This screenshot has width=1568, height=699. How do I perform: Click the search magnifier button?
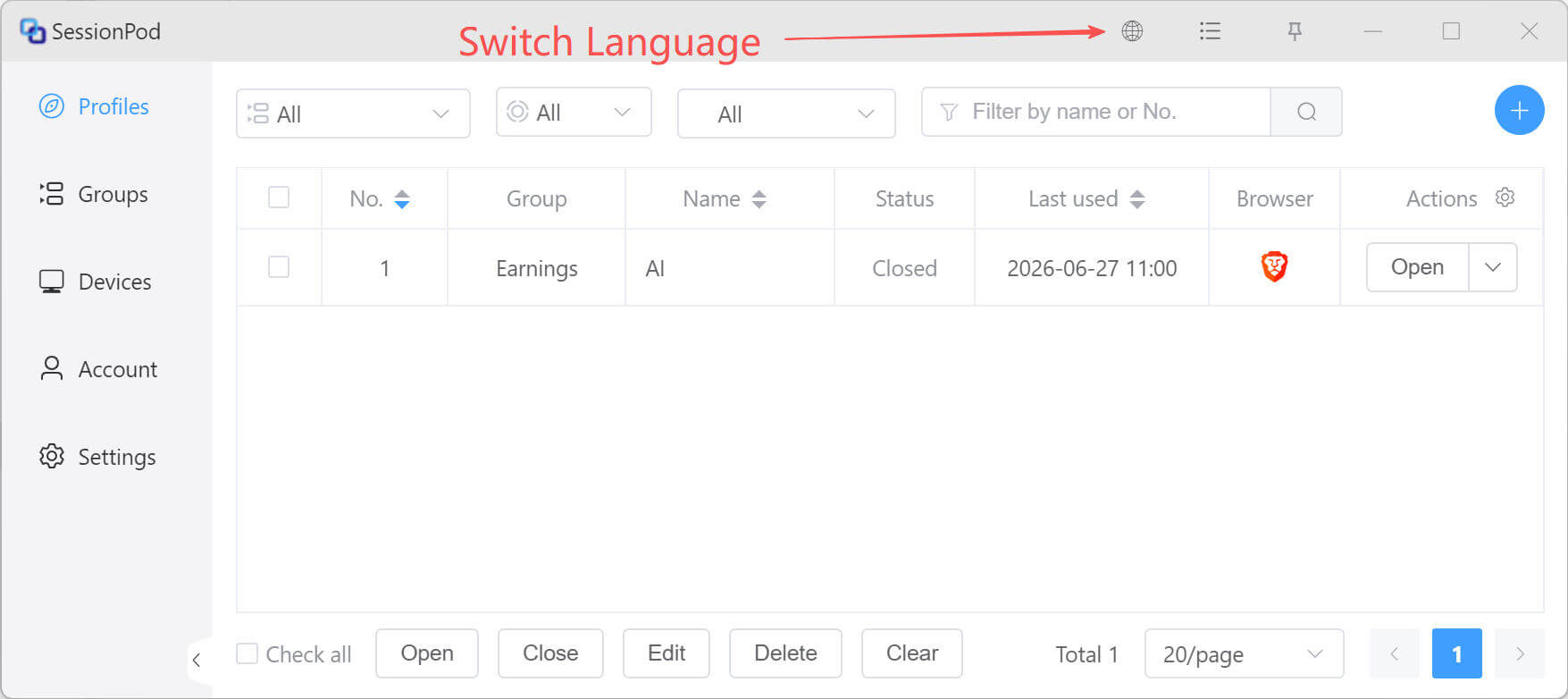click(x=1306, y=112)
